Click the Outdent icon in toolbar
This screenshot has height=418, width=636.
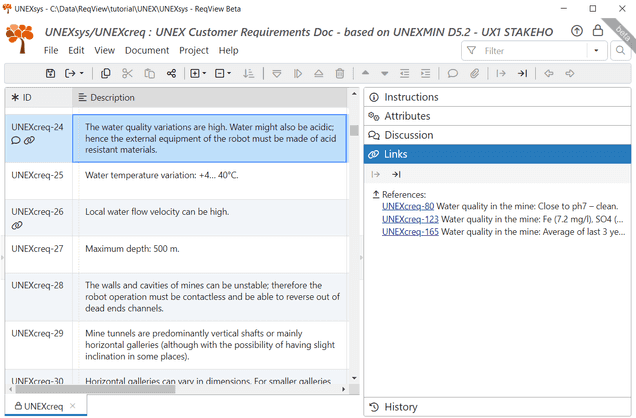pos(404,73)
